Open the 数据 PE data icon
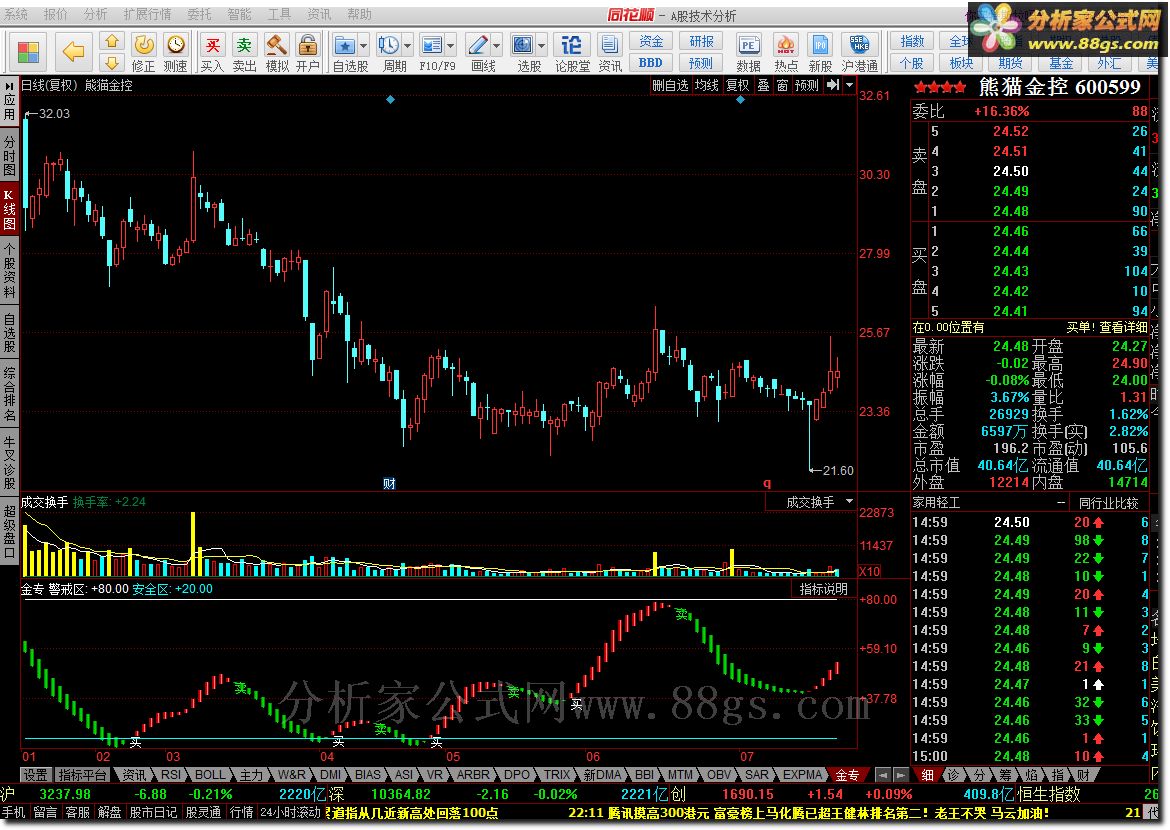The height and width of the screenshot is (830, 1170). 748,52
